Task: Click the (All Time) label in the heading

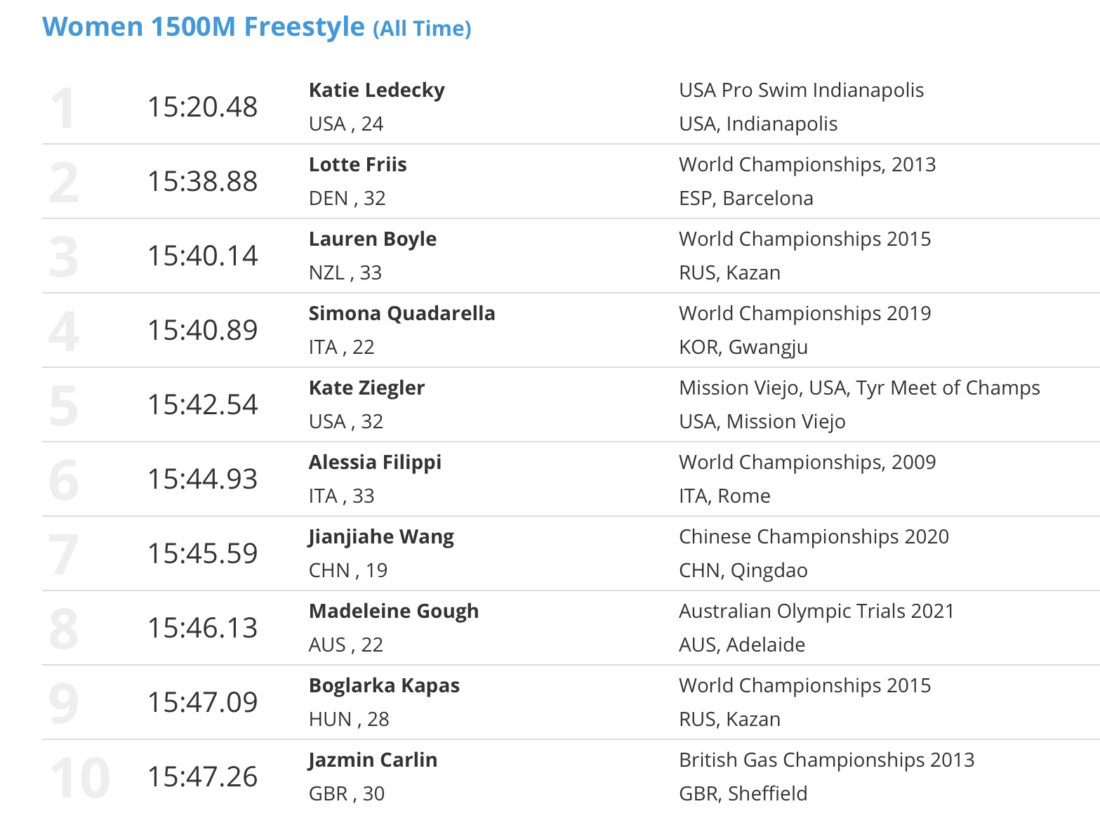Action: 422,29
